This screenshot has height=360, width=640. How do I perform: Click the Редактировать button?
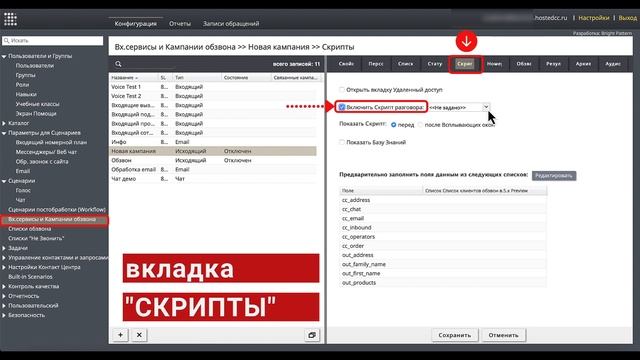pyautogui.click(x=554, y=176)
